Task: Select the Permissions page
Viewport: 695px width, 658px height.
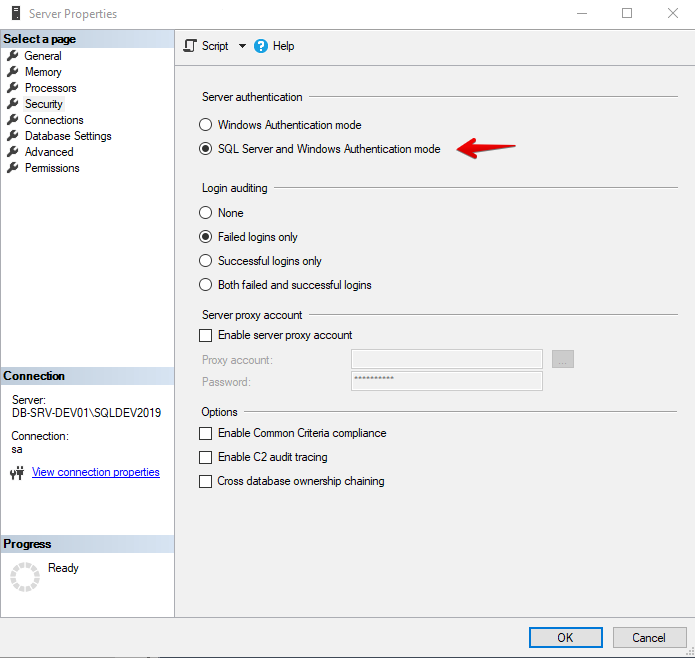Action: (52, 168)
